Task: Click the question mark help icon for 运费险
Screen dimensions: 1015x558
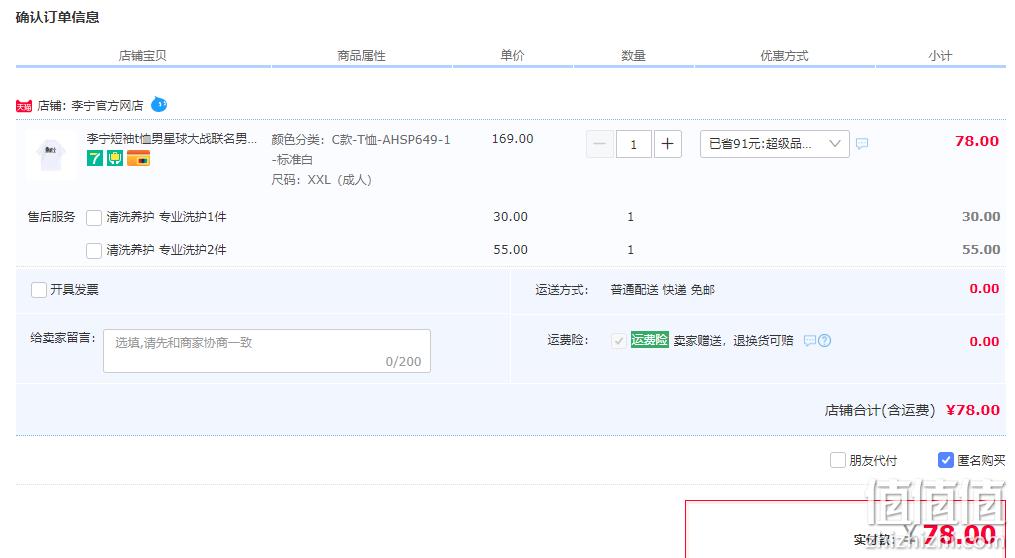Action: (x=824, y=340)
